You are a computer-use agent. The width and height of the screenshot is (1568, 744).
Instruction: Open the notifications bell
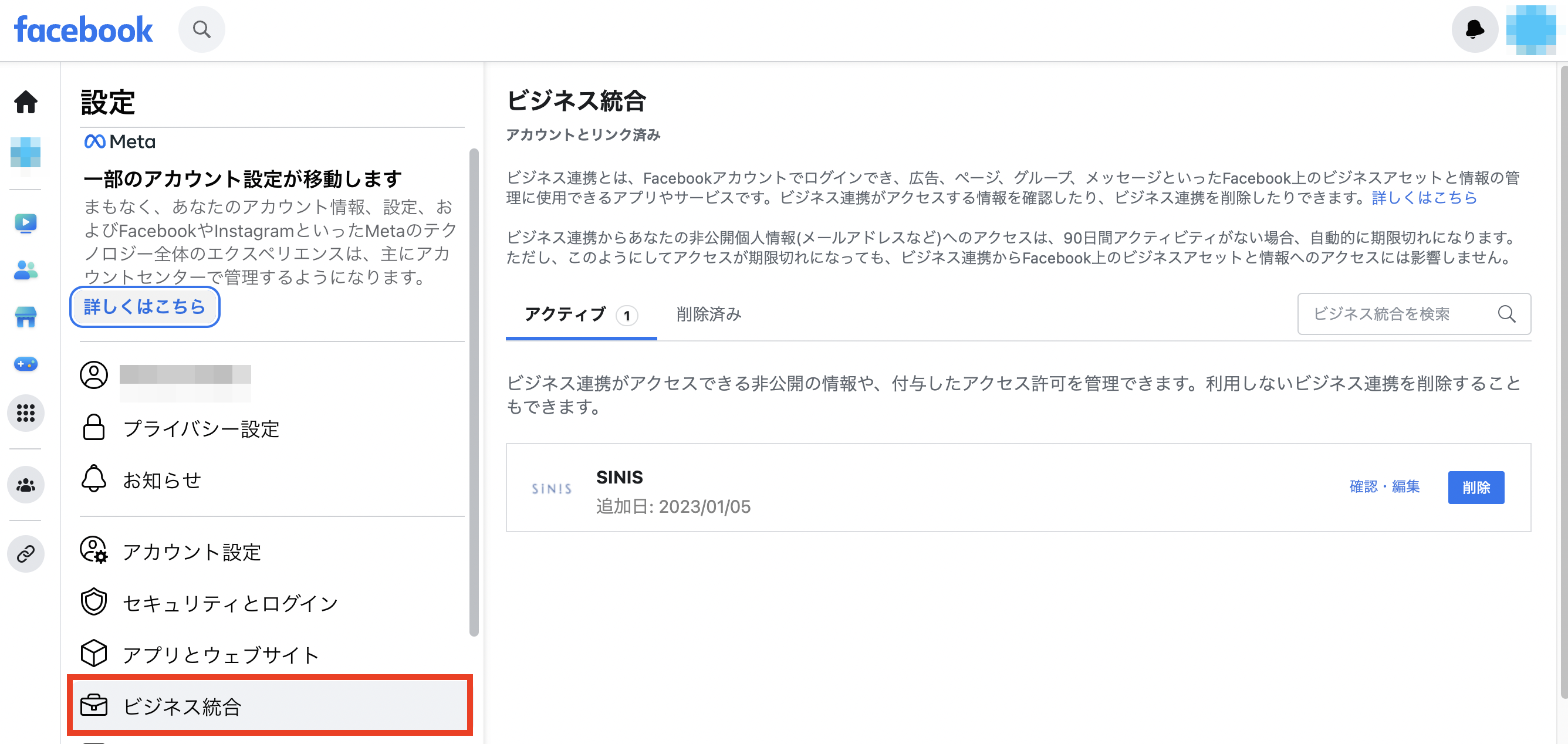point(1474,29)
